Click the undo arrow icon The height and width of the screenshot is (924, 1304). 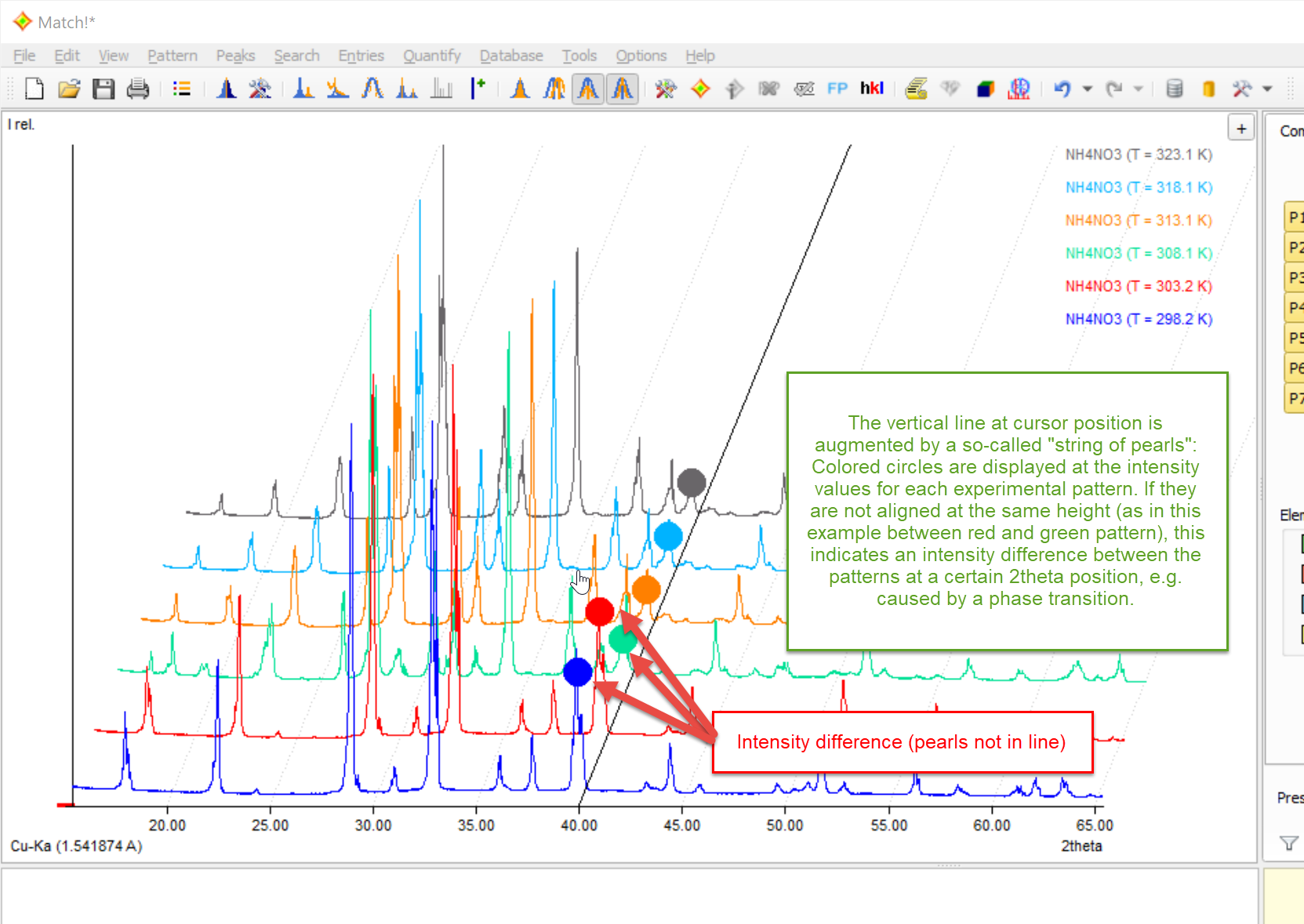tap(1062, 89)
